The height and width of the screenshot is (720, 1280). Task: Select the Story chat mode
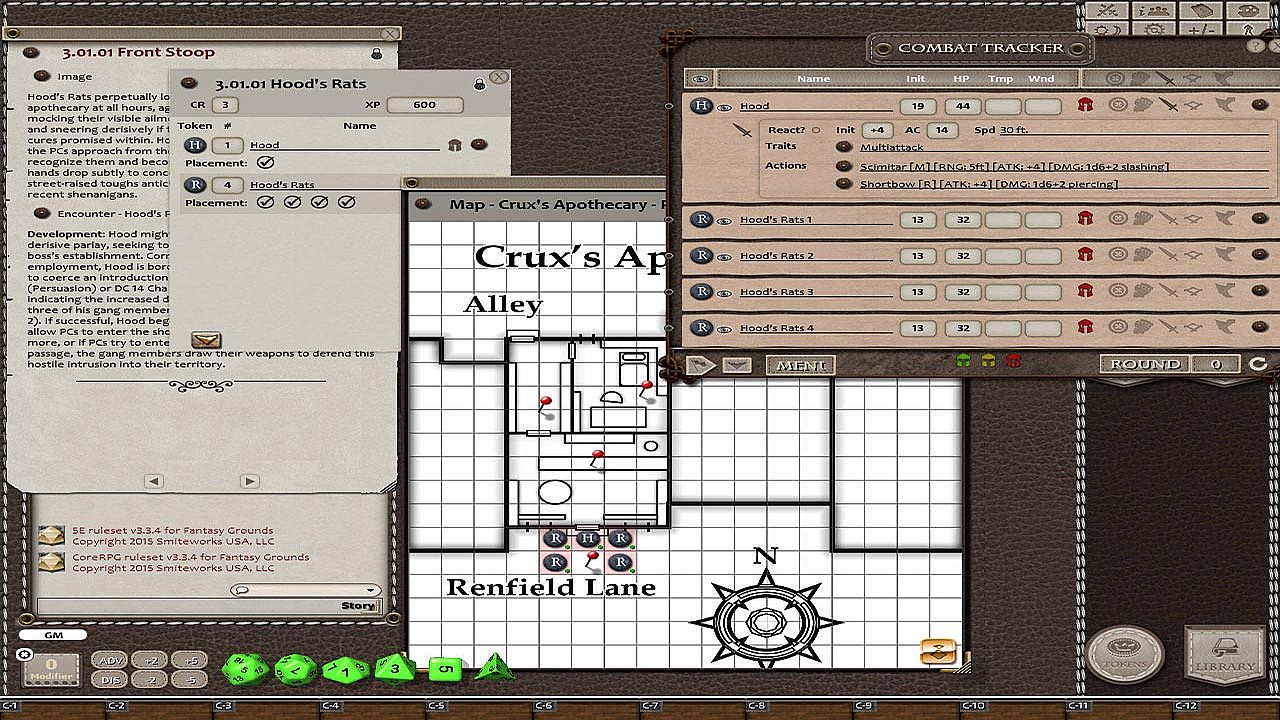click(x=358, y=606)
